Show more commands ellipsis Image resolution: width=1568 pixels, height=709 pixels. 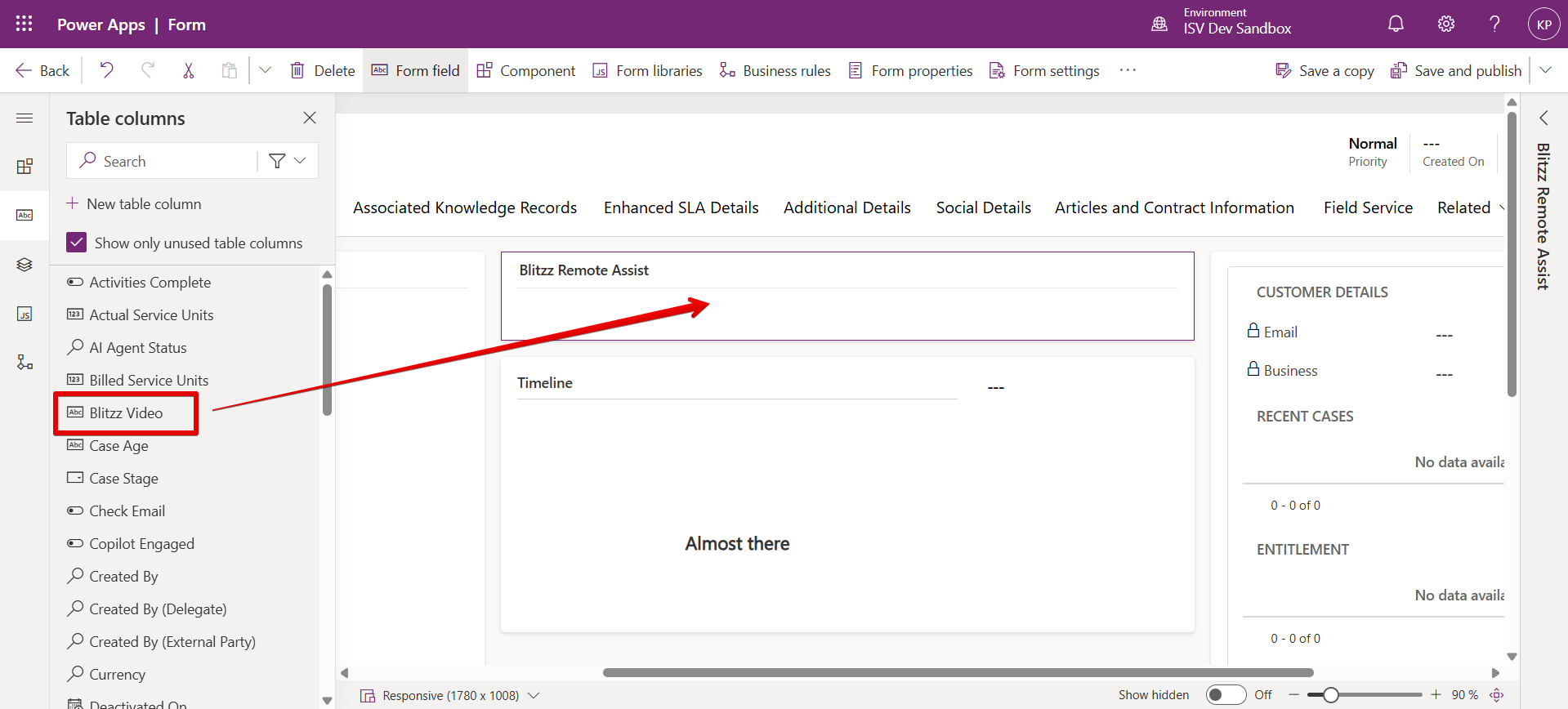click(x=1128, y=70)
